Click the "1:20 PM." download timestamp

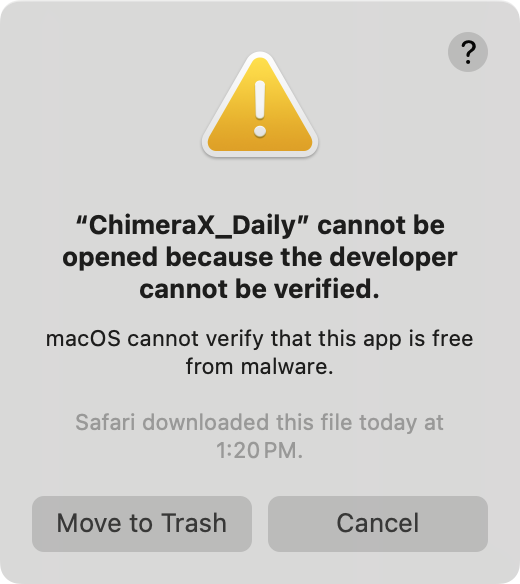[260, 450]
